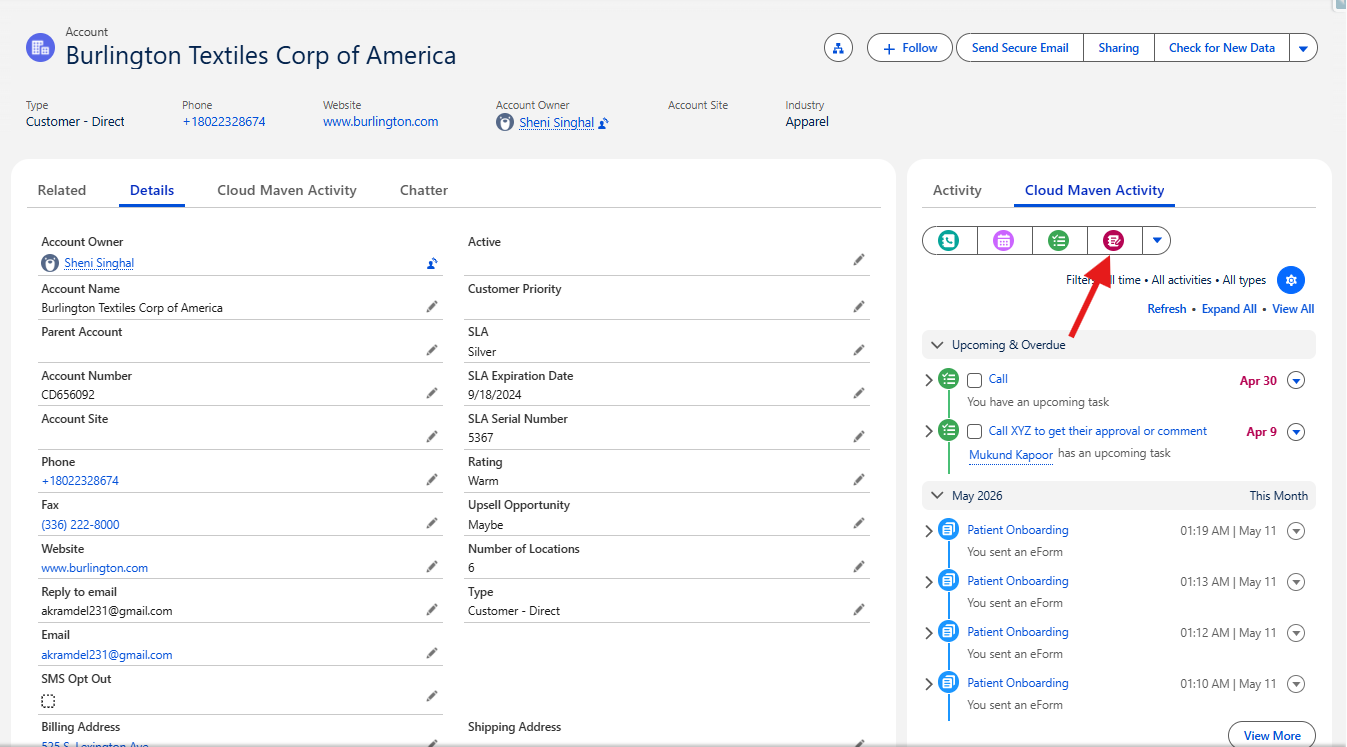Screen dimensions: 1347x747
Task: Edit the Parent Account field with its pencil
Action: (432, 350)
